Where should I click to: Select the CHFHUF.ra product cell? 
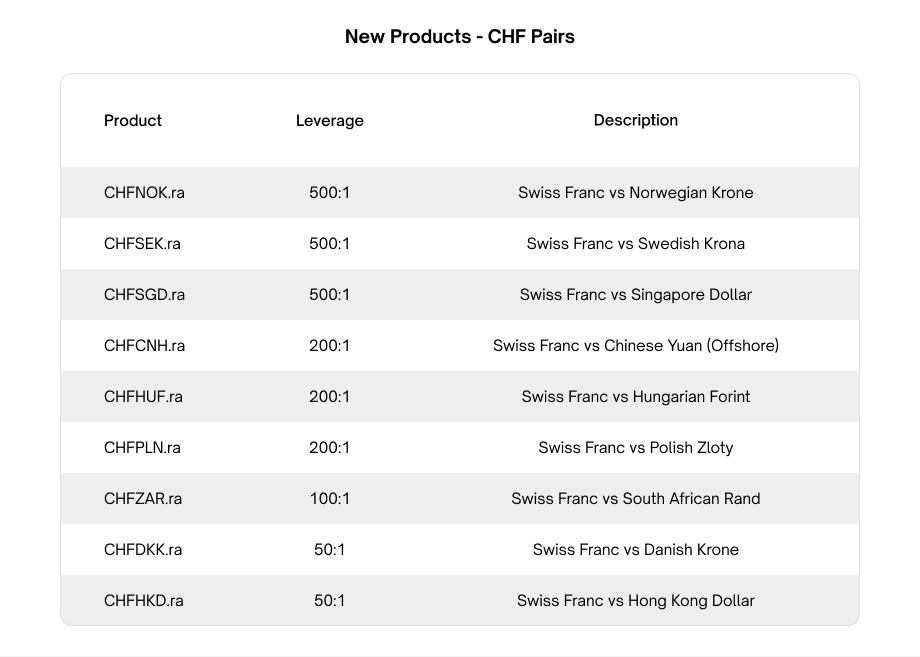point(143,396)
